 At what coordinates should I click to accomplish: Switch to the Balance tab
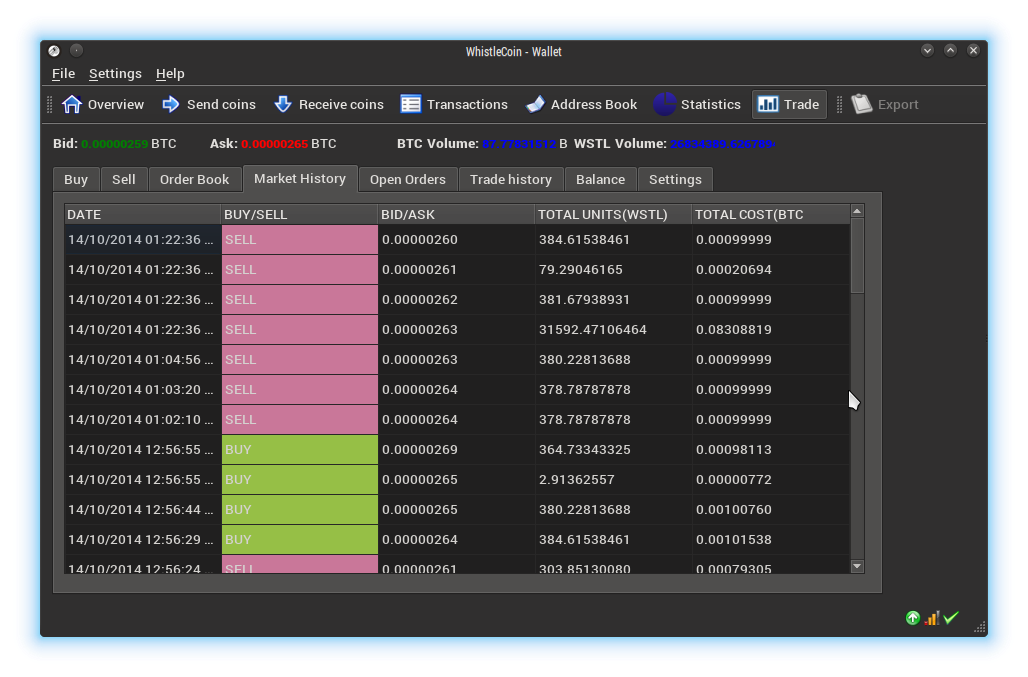tap(601, 180)
